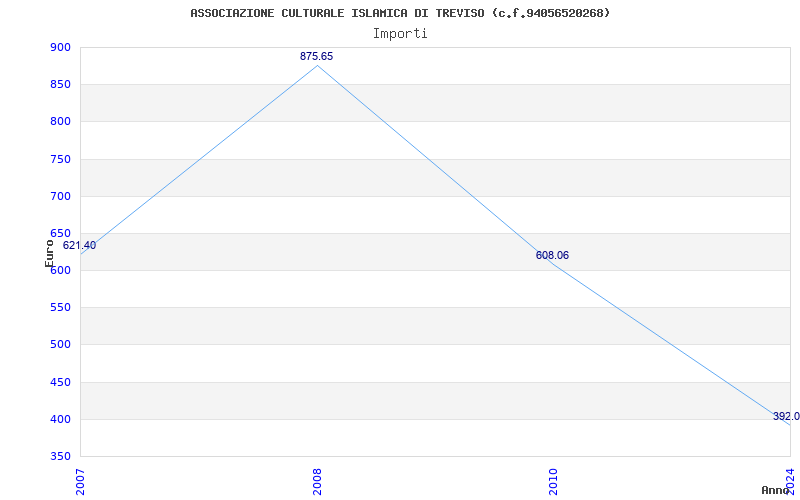The height and width of the screenshot is (500, 800).
Task: Select the 621.40 data point label
Action: pyautogui.click(x=79, y=245)
